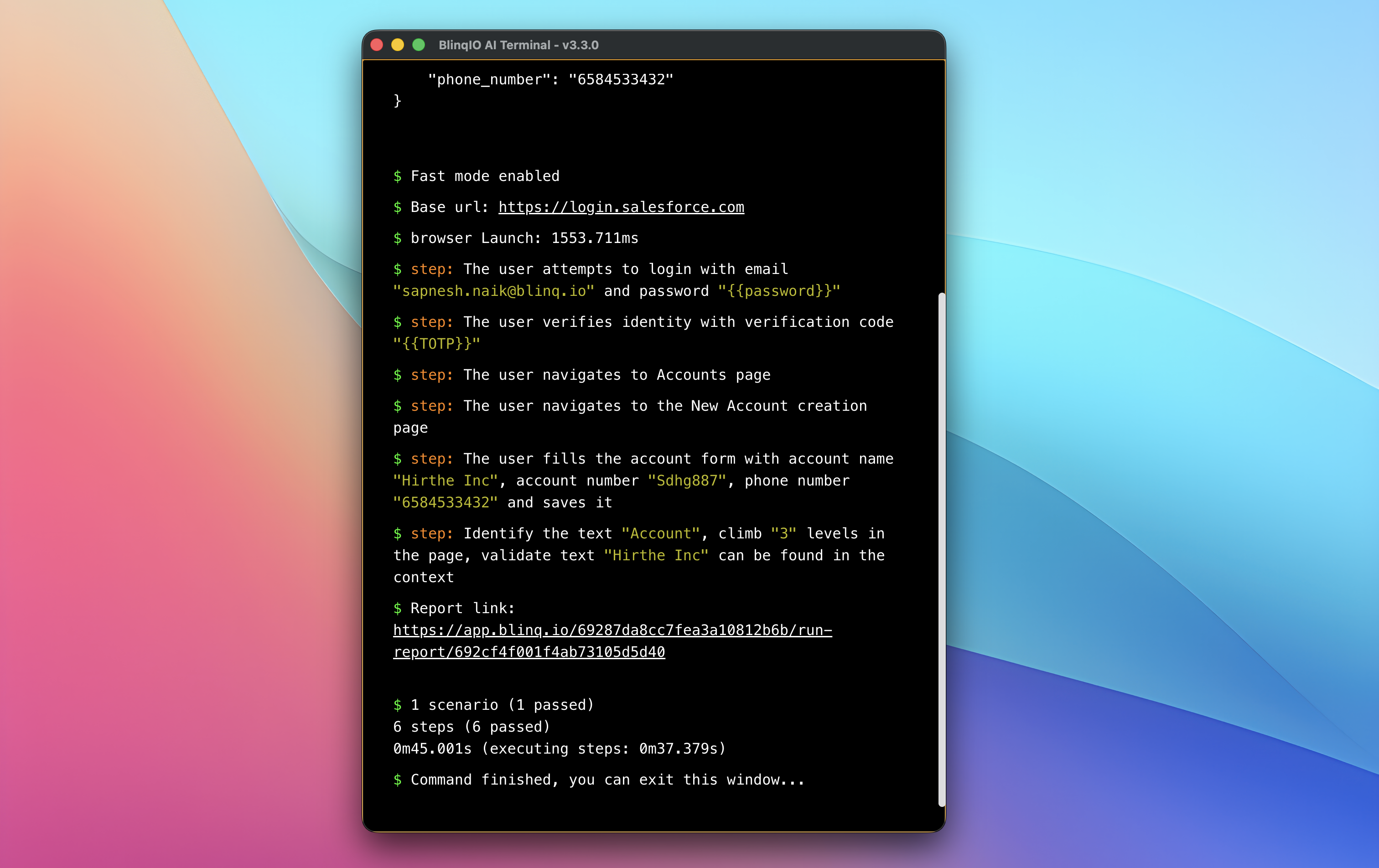Click the BlinqIO AI Terminal title text
The width and height of the screenshot is (1379, 868).
point(518,45)
